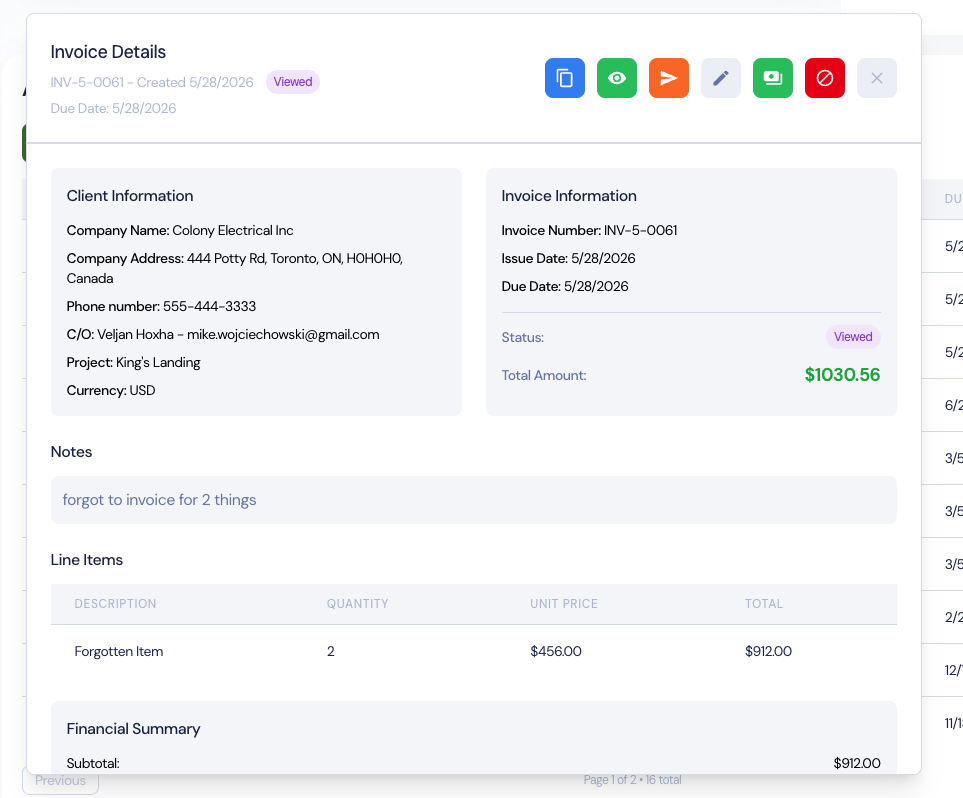Image resolution: width=963 pixels, height=798 pixels.
Task: Click the Viewed status badge in Invoice Information
Action: tap(852, 337)
